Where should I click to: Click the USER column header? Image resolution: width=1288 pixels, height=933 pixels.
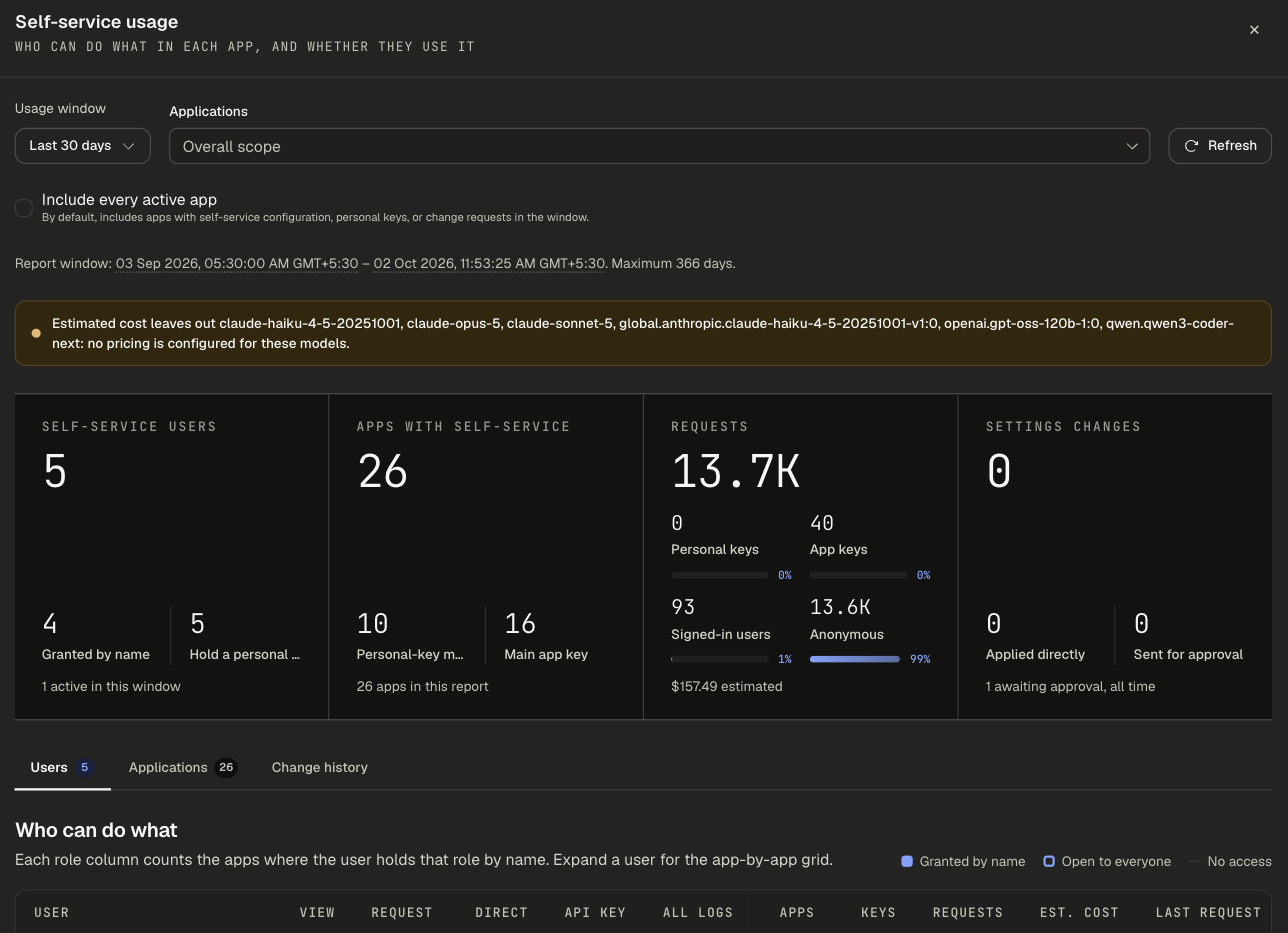pos(52,913)
